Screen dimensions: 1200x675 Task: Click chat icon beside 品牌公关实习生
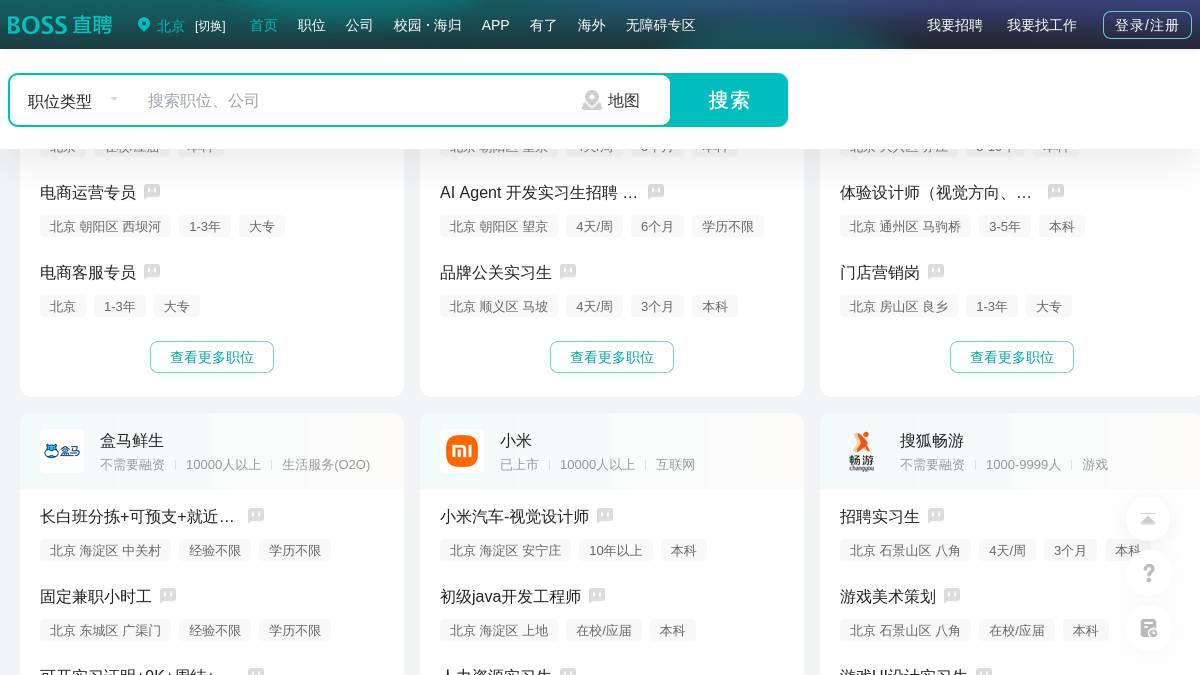[568, 272]
